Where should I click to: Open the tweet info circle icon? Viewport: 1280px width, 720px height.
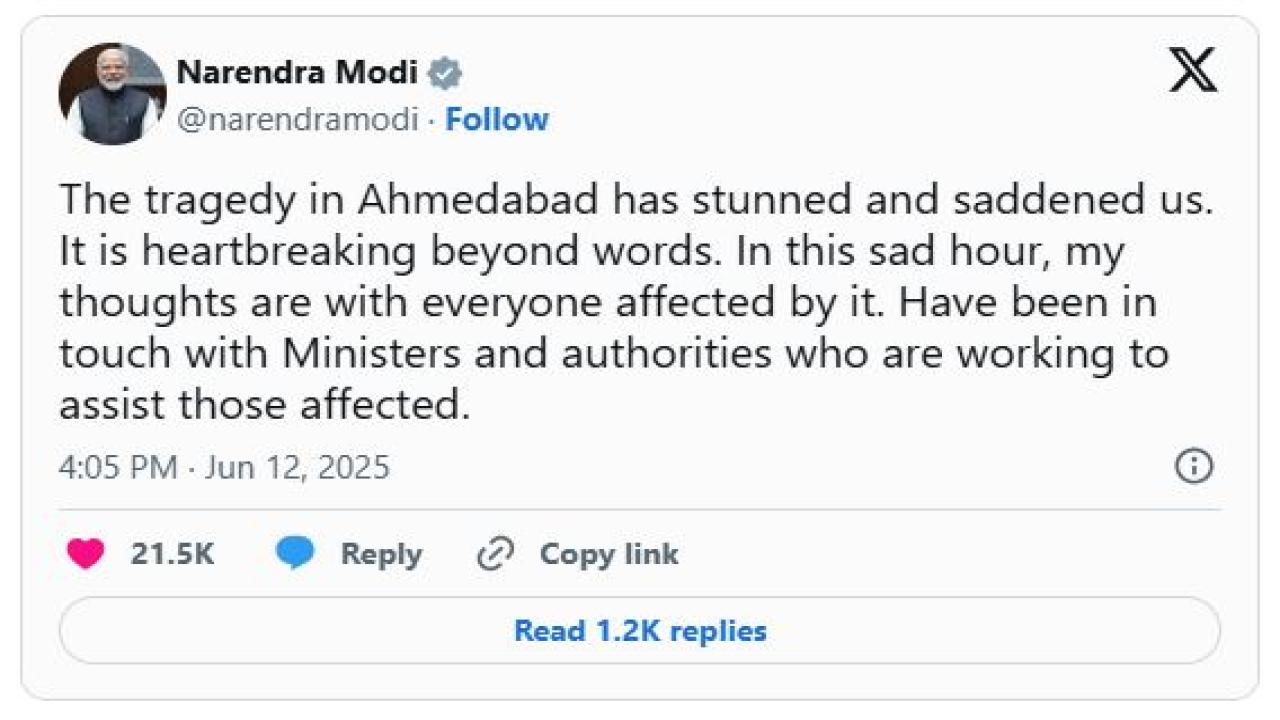[x=1194, y=467]
